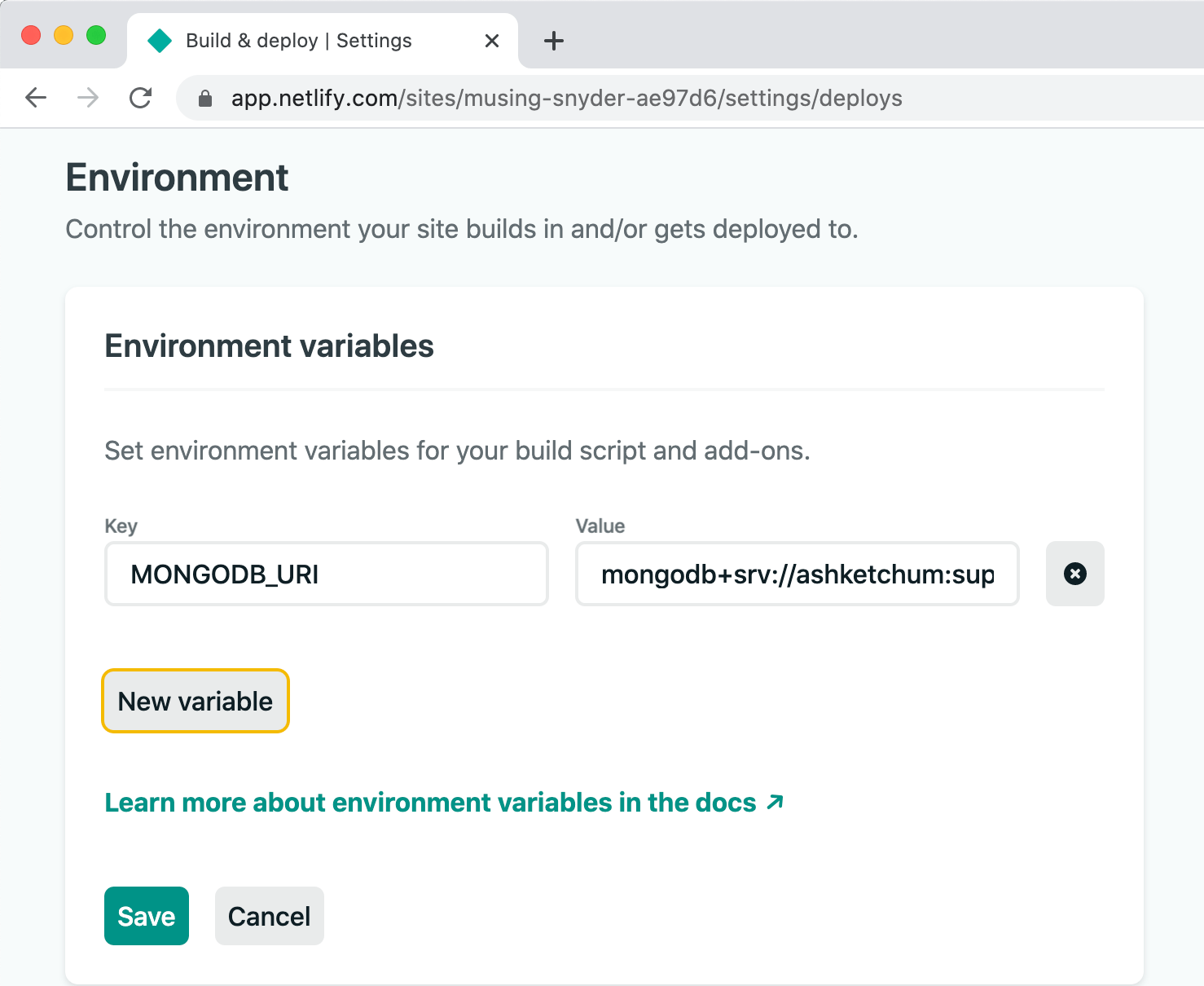Screen dimensions: 1204x986
Task: Open the environment variables documentation link
Action: click(429, 802)
